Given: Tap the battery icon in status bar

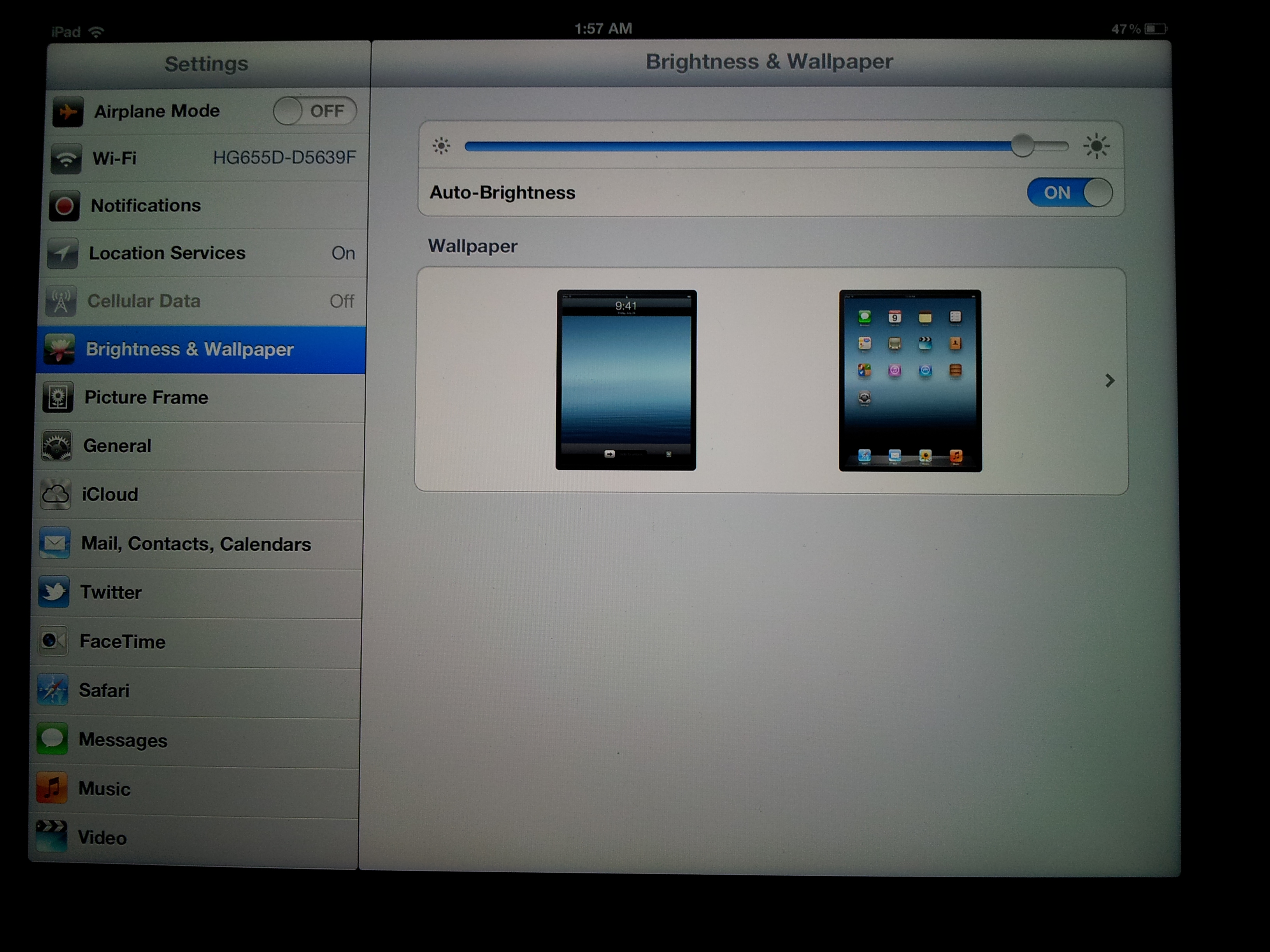Looking at the screenshot, I should [1155, 29].
